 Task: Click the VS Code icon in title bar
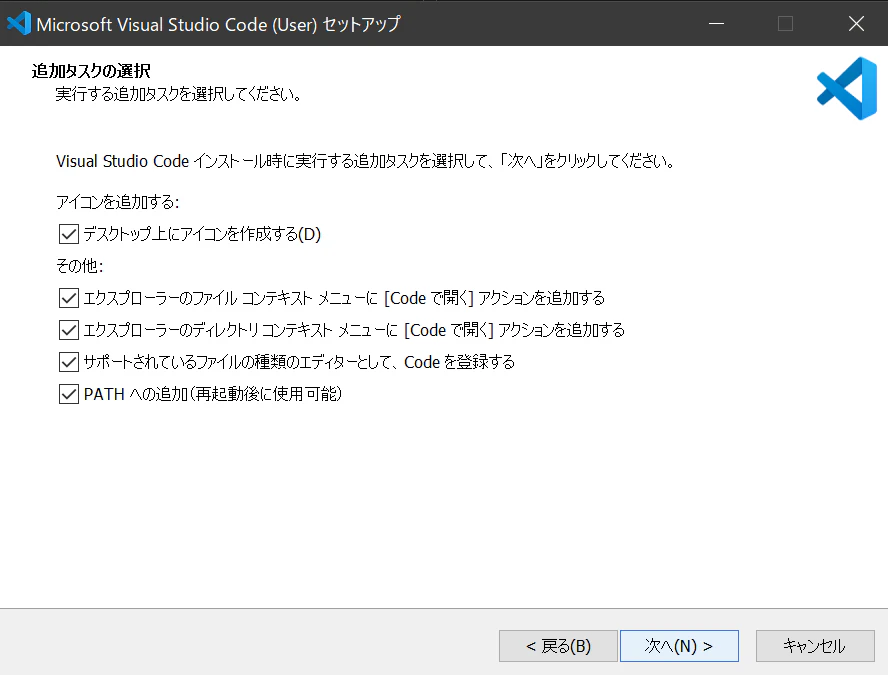[19, 24]
